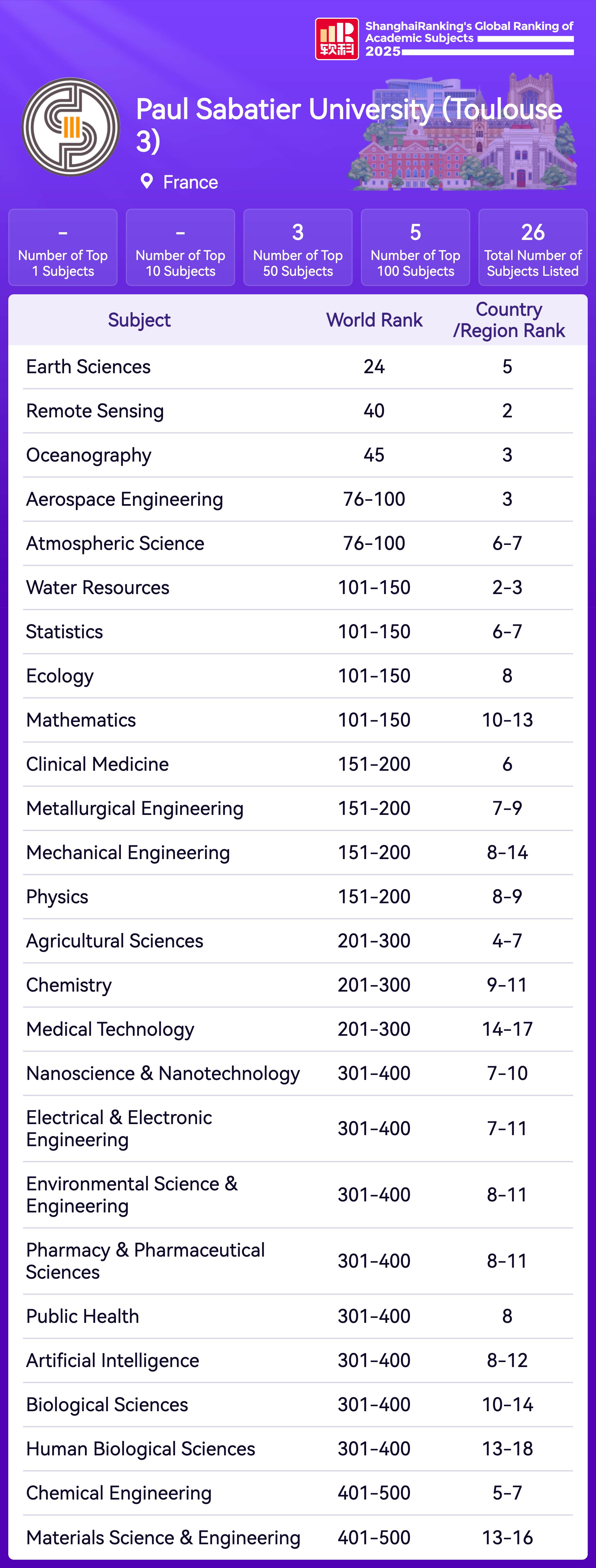Sort by the World Rank column header

tap(374, 320)
